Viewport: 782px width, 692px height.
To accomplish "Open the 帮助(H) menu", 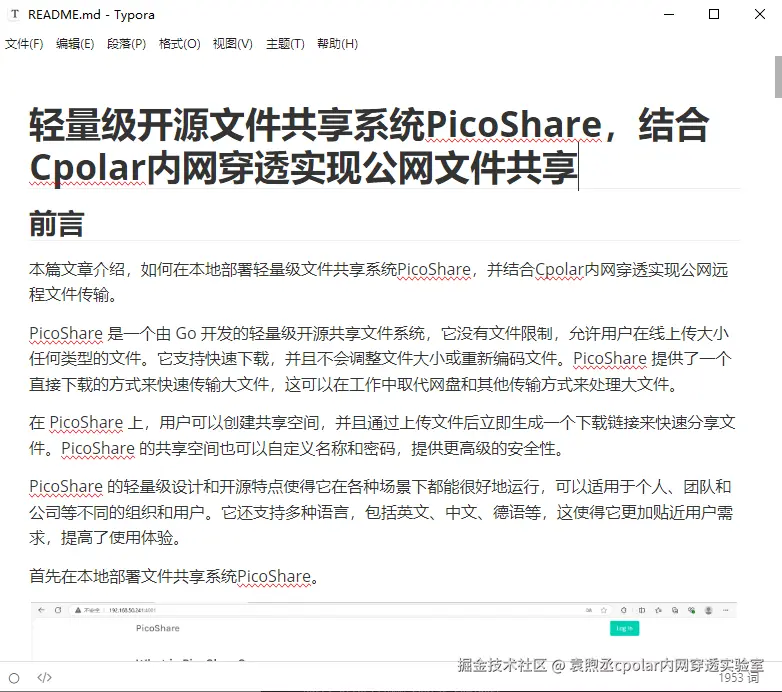I will 337,44.
